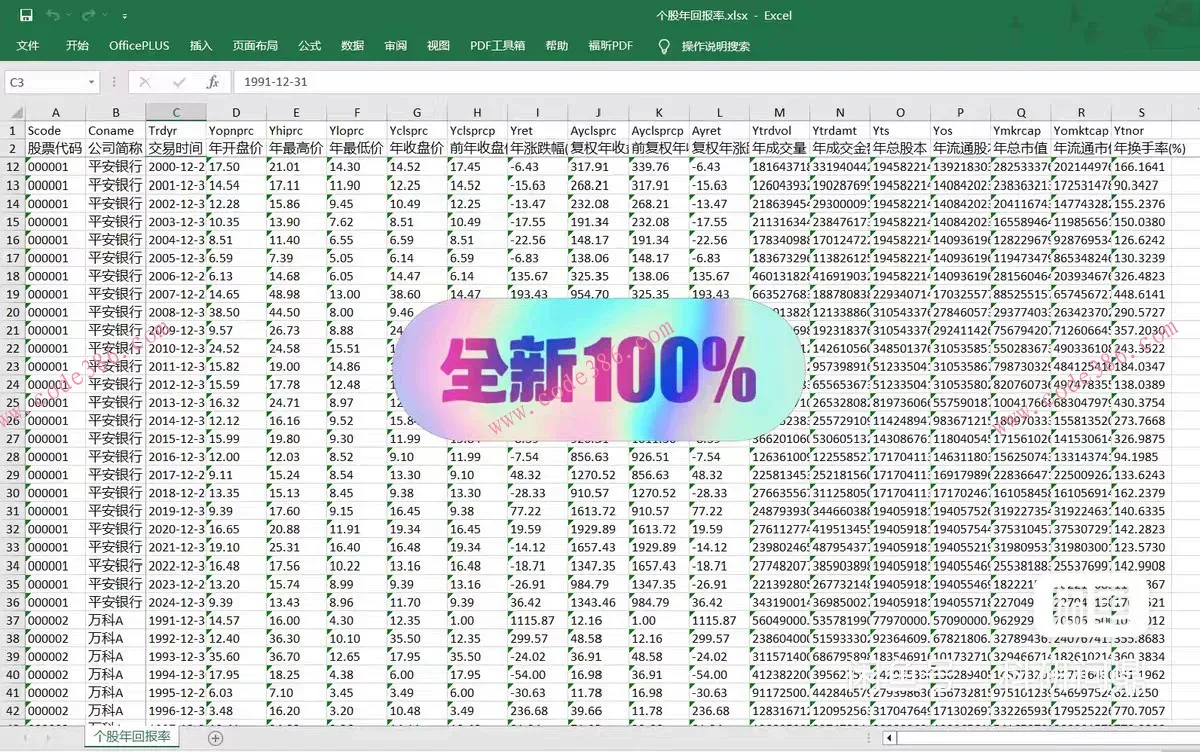This screenshot has height=752, width=1200.
Task: Click cell 2000-12-2 in row 12
Action: 176,167
